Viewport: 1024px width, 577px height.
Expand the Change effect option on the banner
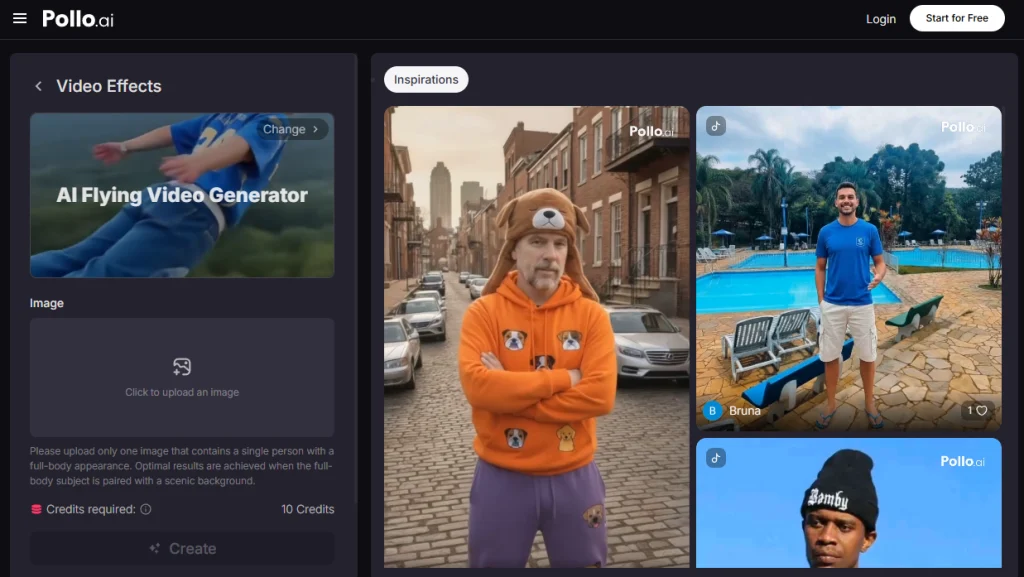pos(292,129)
